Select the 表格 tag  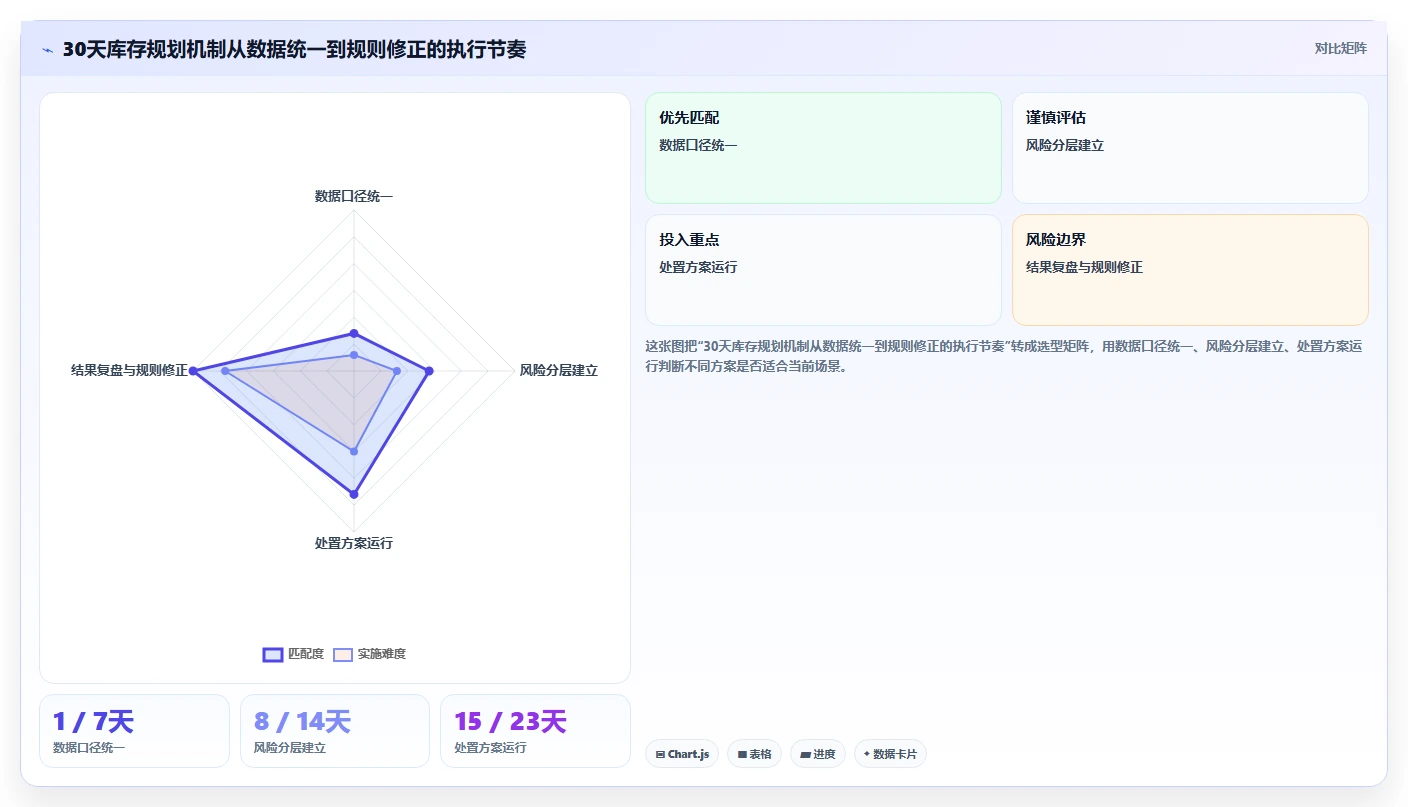(754, 754)
